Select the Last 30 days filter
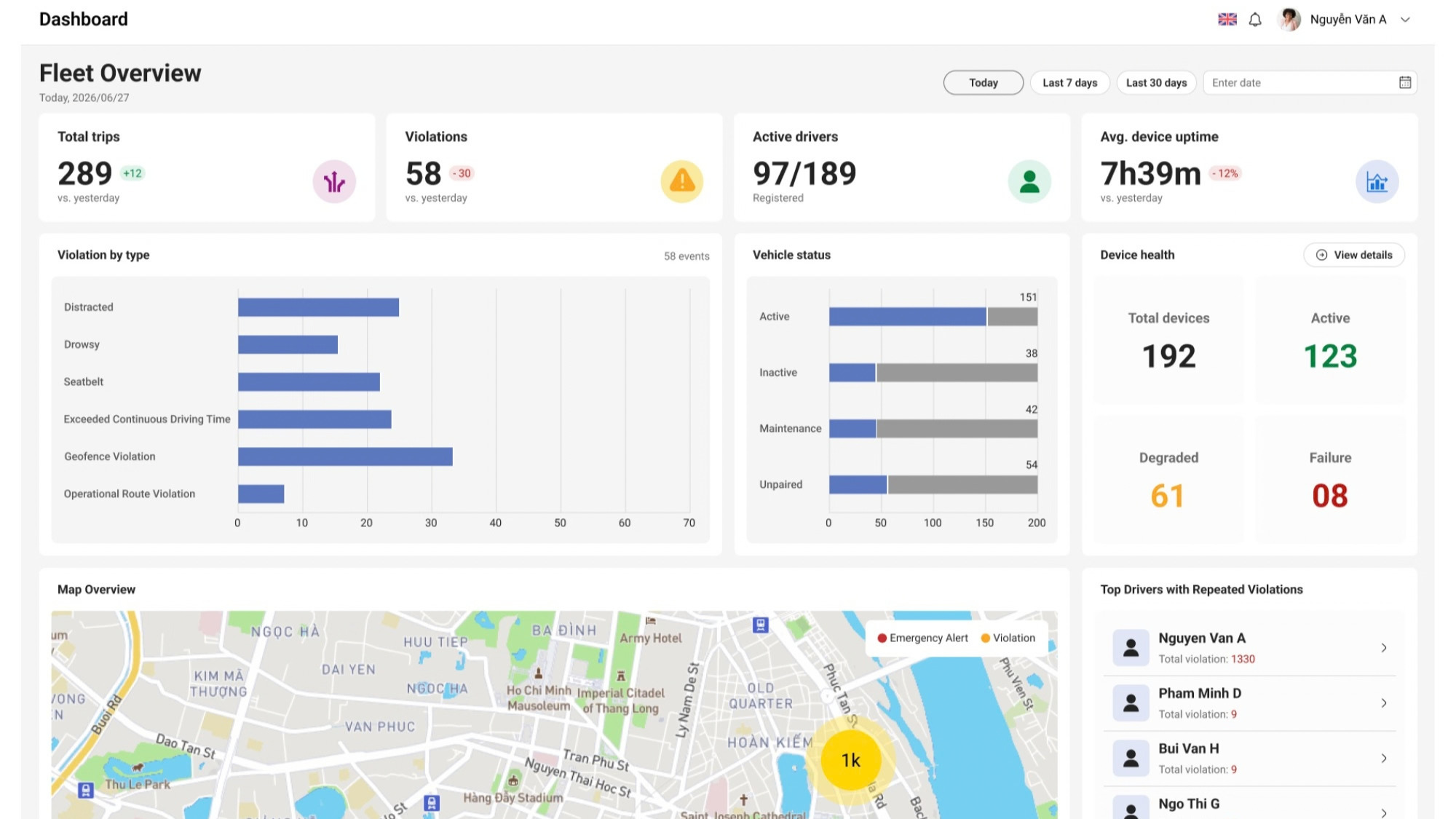1456x819 pixels. point(1156,82)
